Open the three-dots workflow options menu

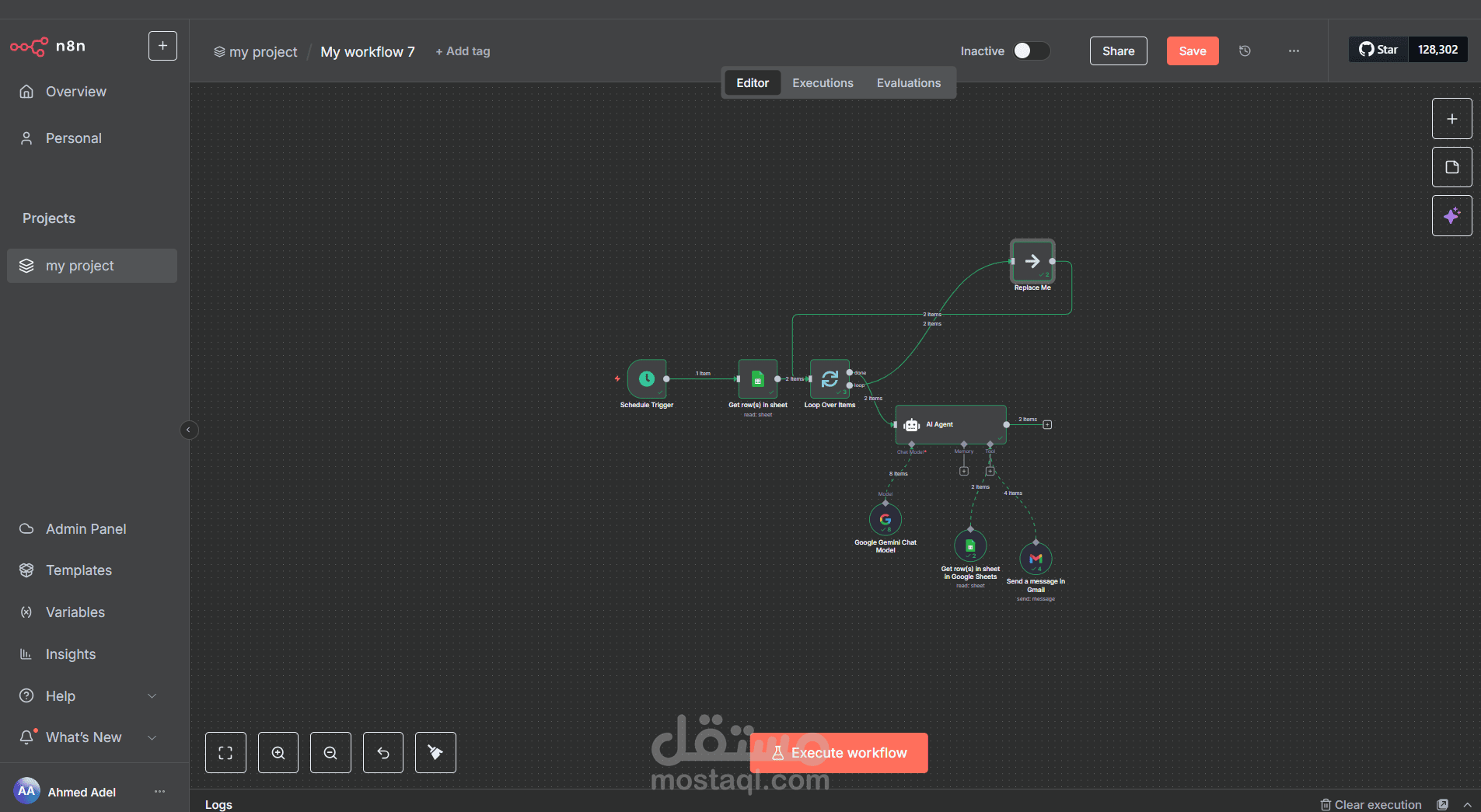pyautogui.click(x=1294, y=51)
